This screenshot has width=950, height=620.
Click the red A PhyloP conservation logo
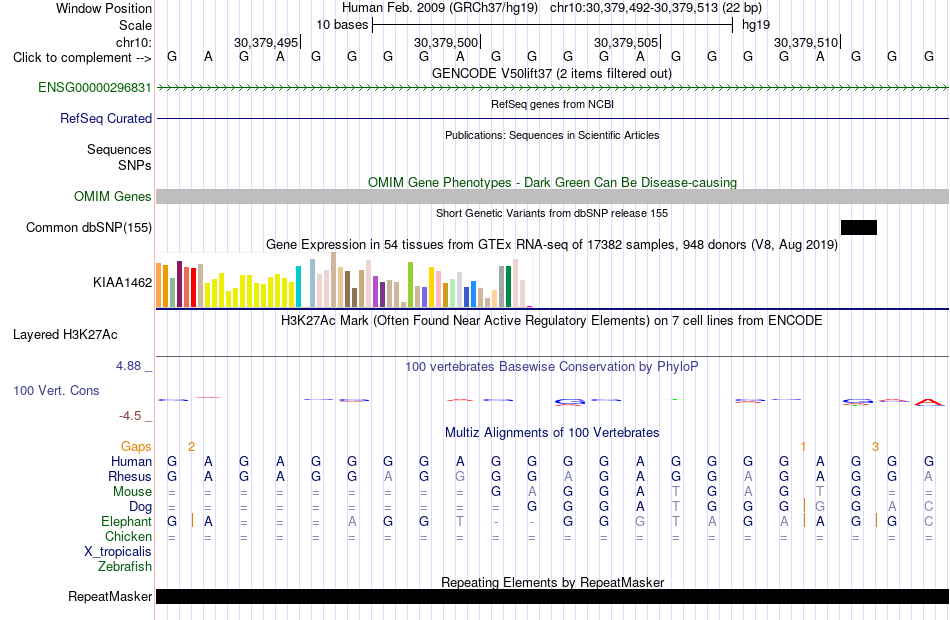[x=929, y=402]
